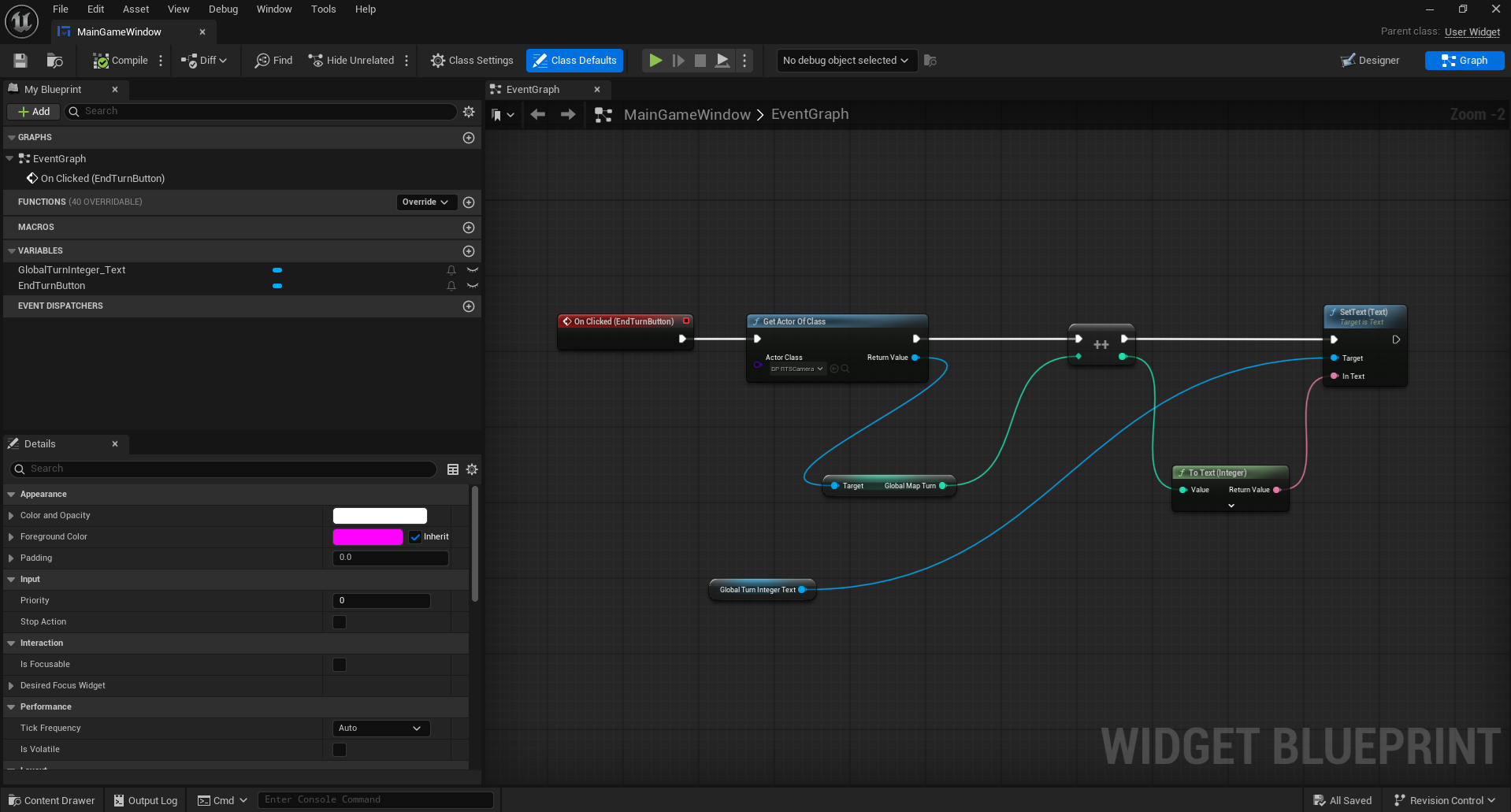Add a new variable with plus icon
This screenshot has height=812, width=1511.
469,251
